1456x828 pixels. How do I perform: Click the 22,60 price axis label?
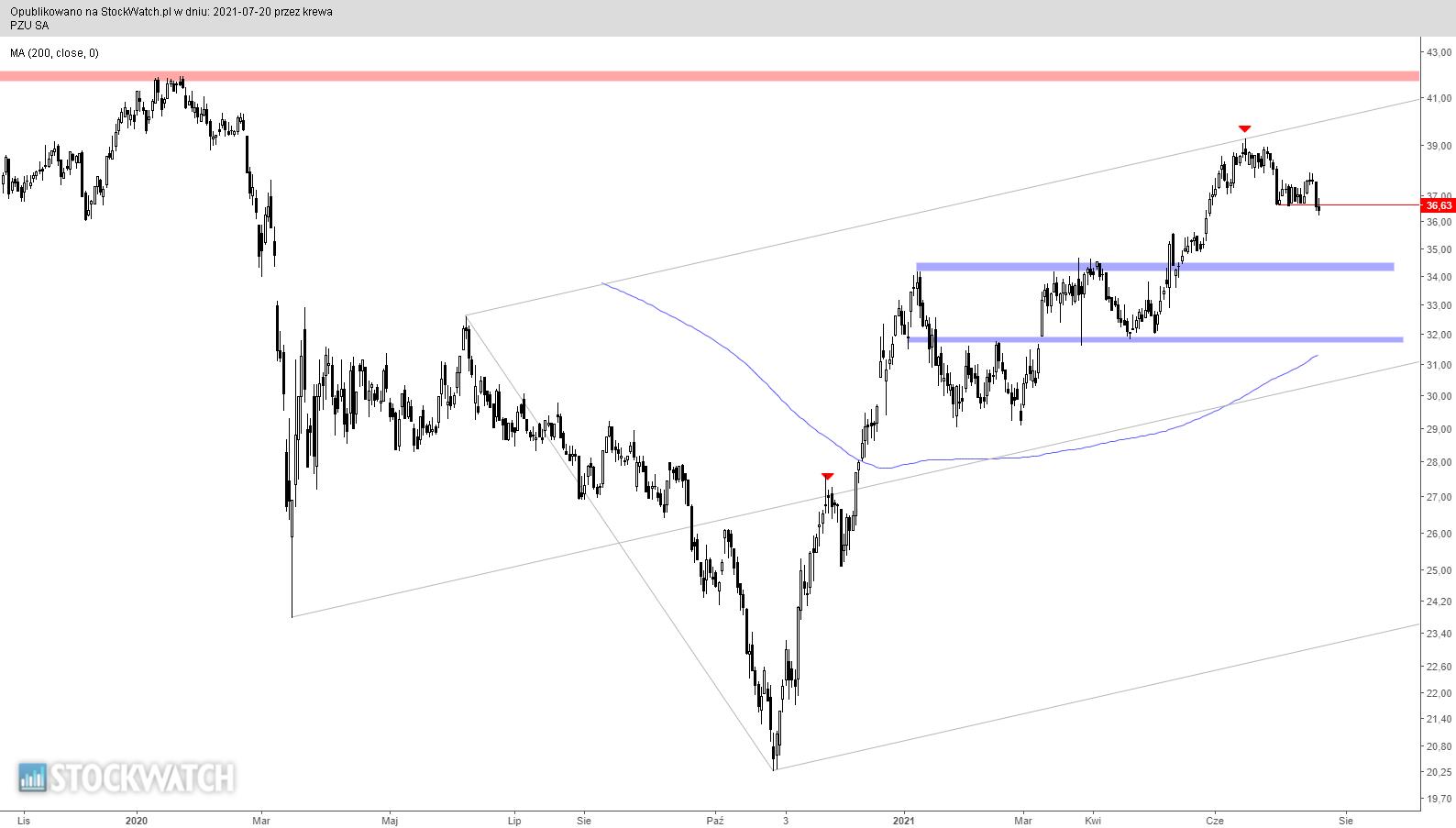click(x=1439, y=667)
